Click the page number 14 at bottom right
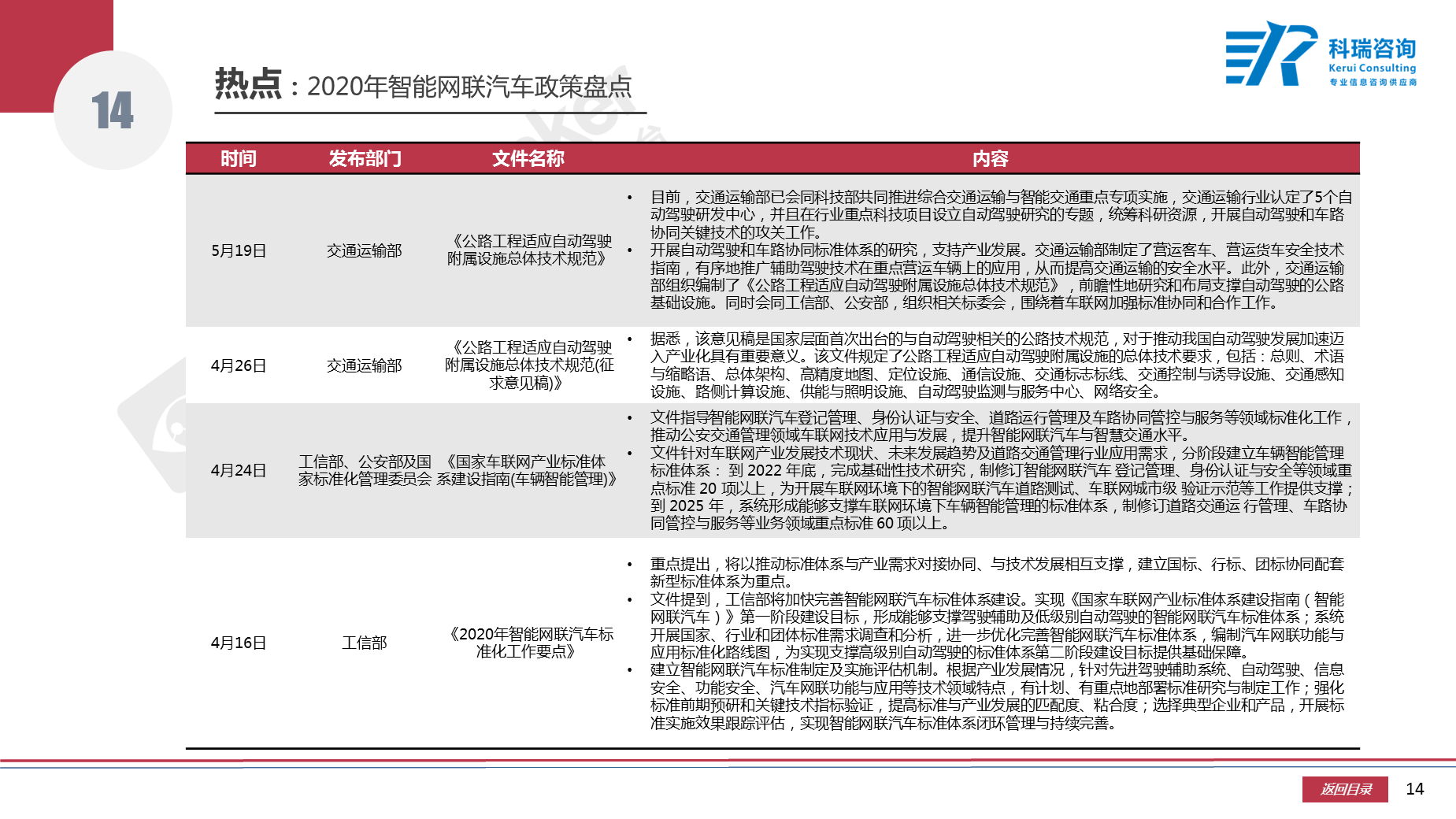 [x=1415, y=789]
